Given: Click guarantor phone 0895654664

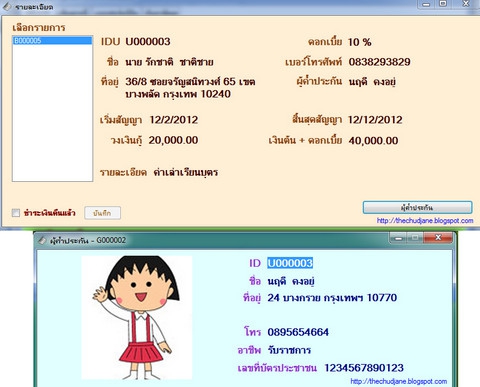Looking at the screenshot, I should [298, 332].
